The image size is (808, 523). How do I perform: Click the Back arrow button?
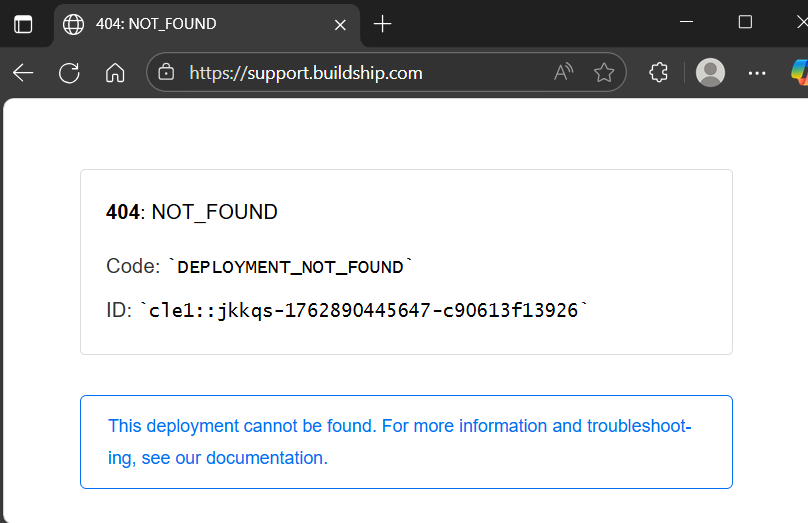coord(23,72)
